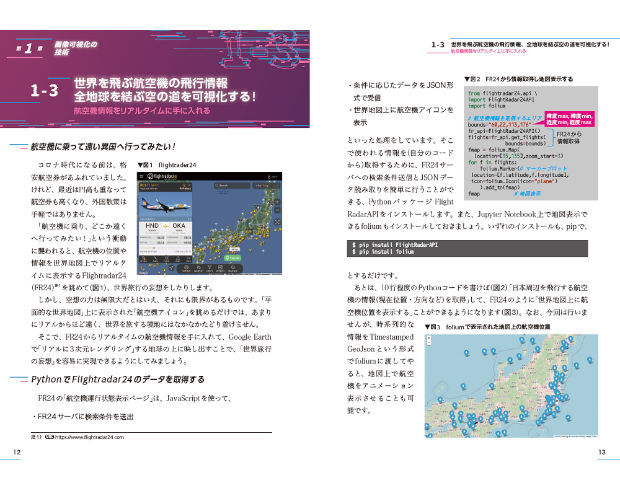Click the 図2 FR24 code figure caption
The image size is (620, 500).
coord(518,79)
